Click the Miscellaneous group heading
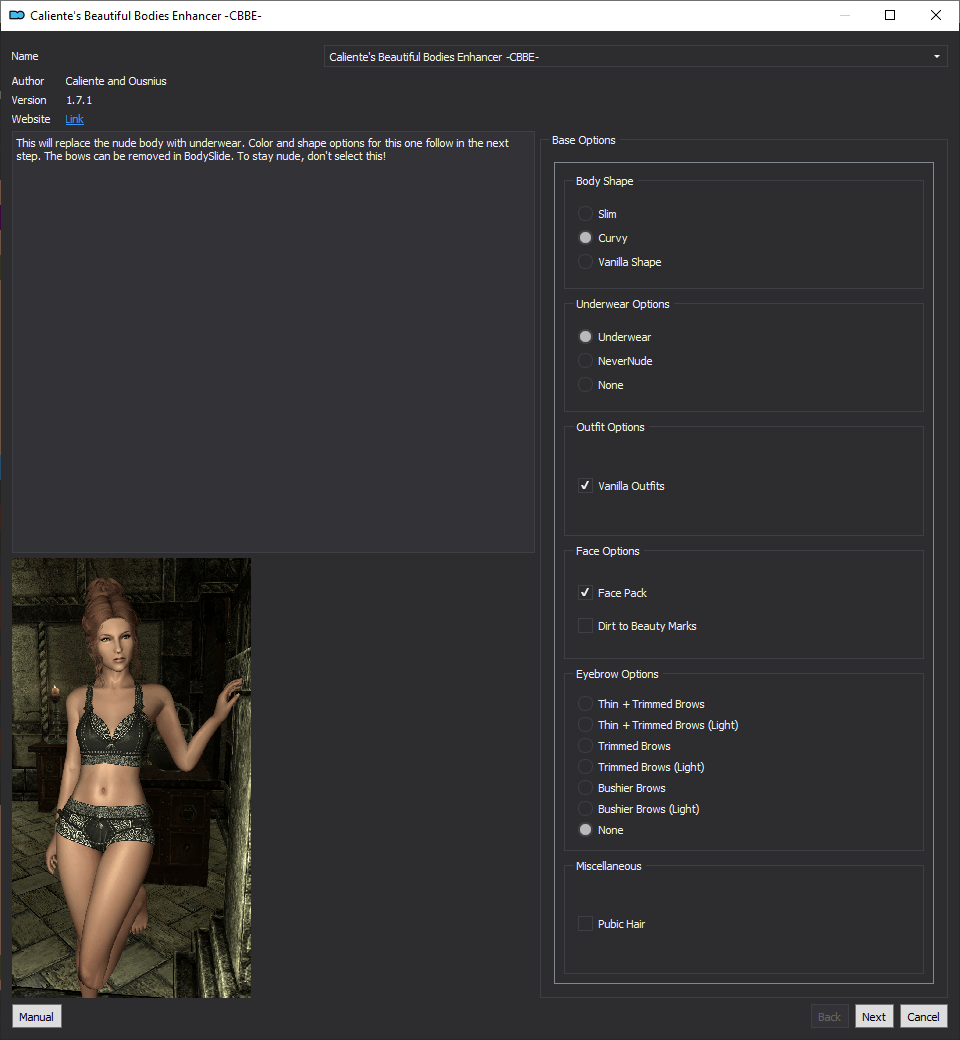Viewport: 960px width, 1040px height. point(608,866)
